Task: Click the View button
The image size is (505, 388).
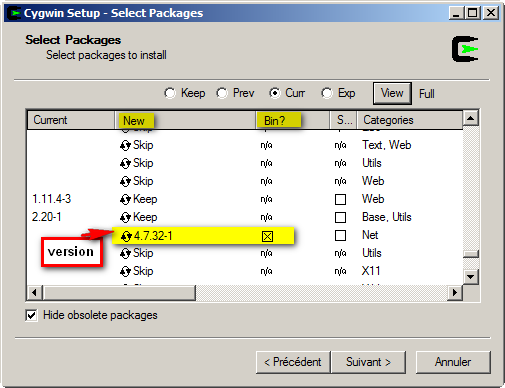Action: pyautogui.click(x=392, y=93)
